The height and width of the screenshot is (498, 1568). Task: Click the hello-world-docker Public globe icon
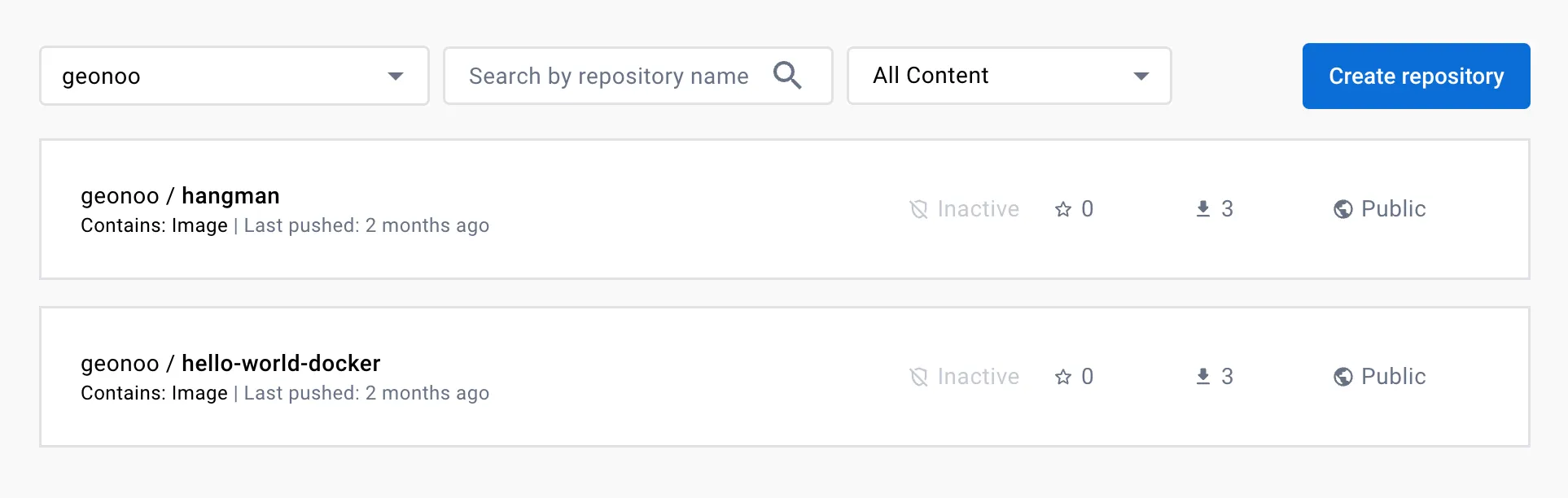tap(1342, 377)
